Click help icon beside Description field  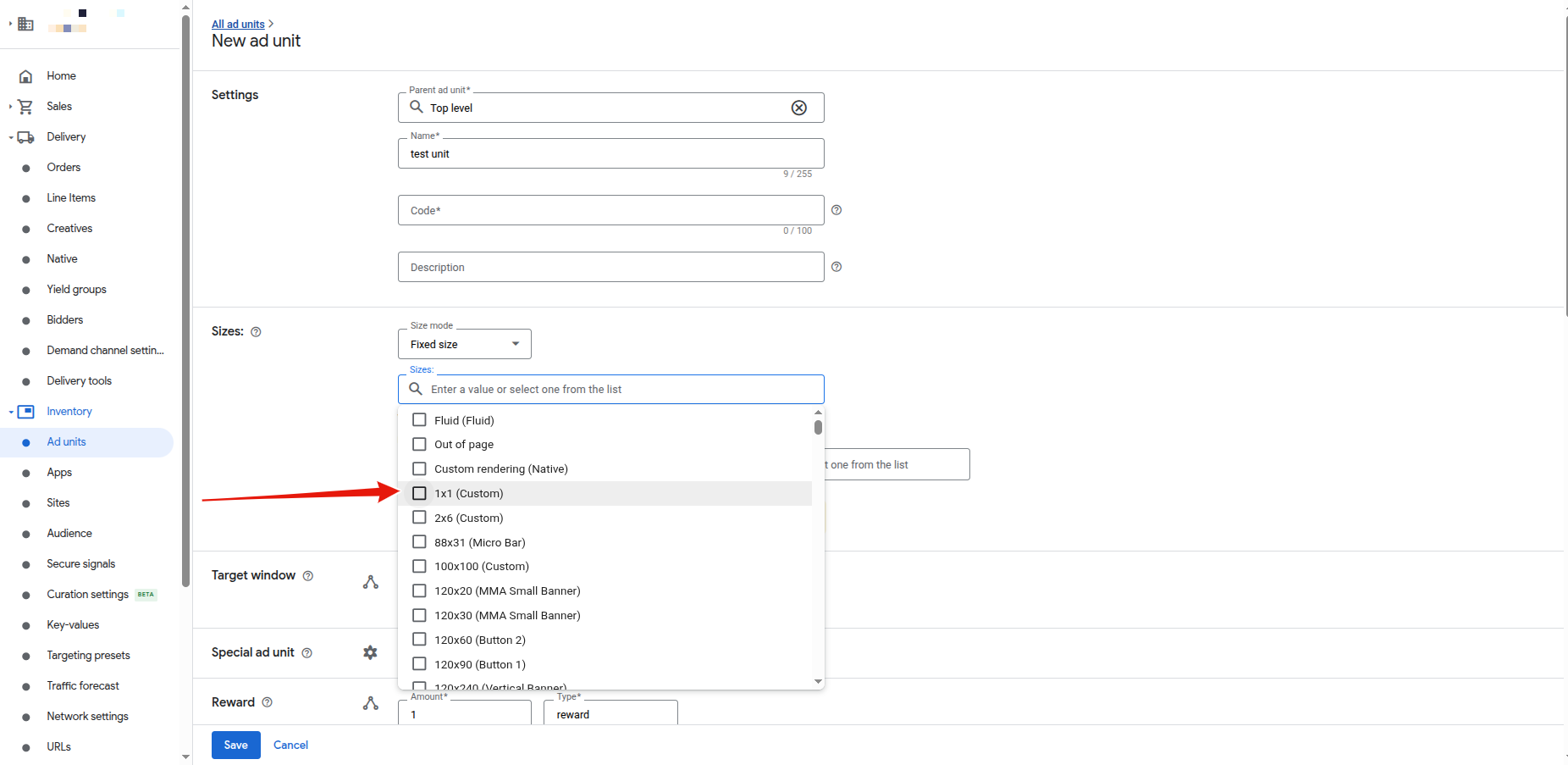pyautogui.click(x=836, y=267)
